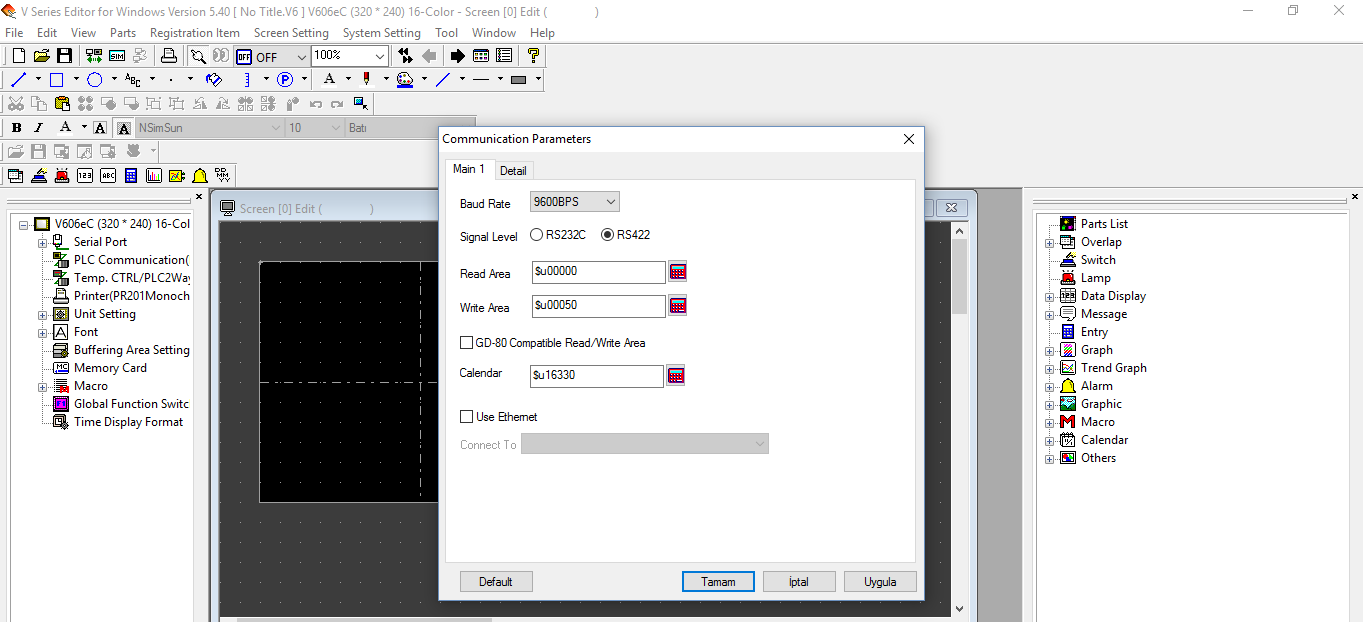Image resolution: width=1363 pixels, height=622 pixels.
Task: Open the System Setting menu
Action: [x=381, y=33]
